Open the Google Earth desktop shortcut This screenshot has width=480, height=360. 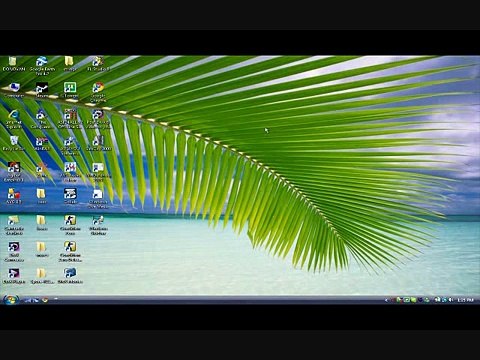click(x=42, y=65)
